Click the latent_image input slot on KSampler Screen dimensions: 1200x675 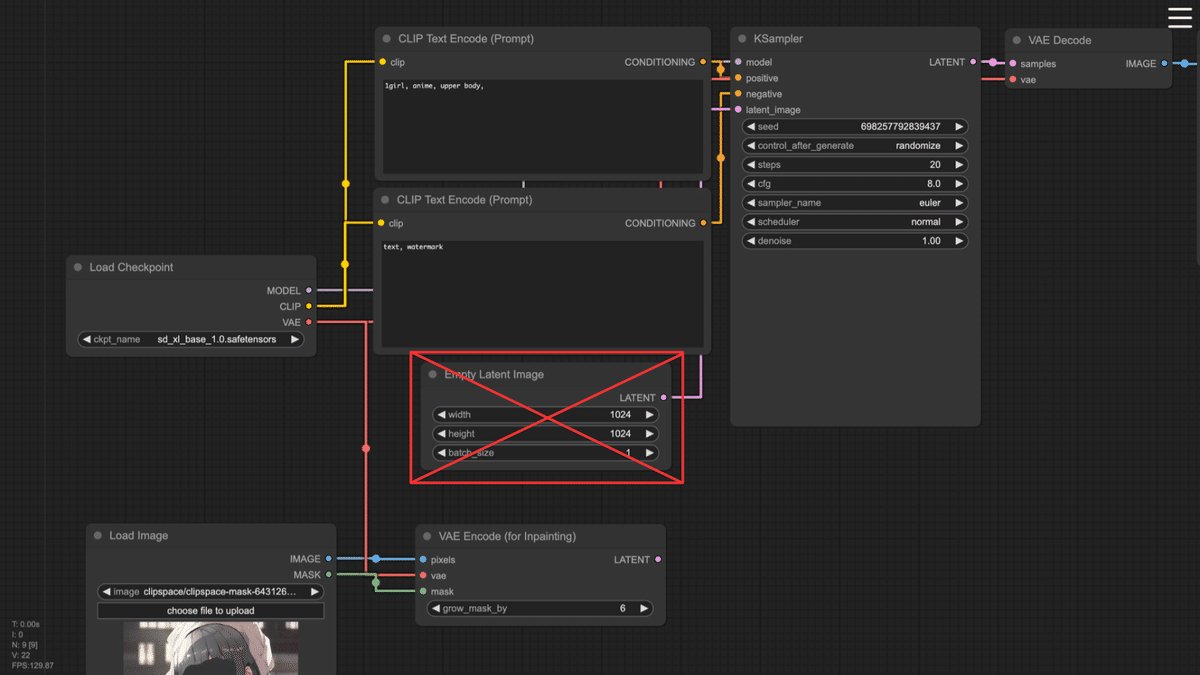point(737,109)
